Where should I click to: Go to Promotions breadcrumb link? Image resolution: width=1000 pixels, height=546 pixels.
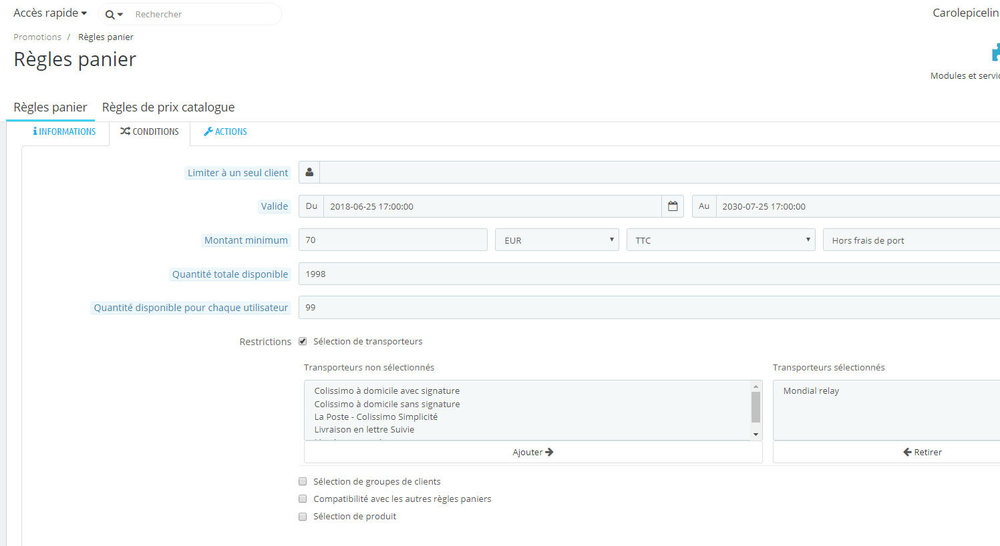(x=38, y=37)
